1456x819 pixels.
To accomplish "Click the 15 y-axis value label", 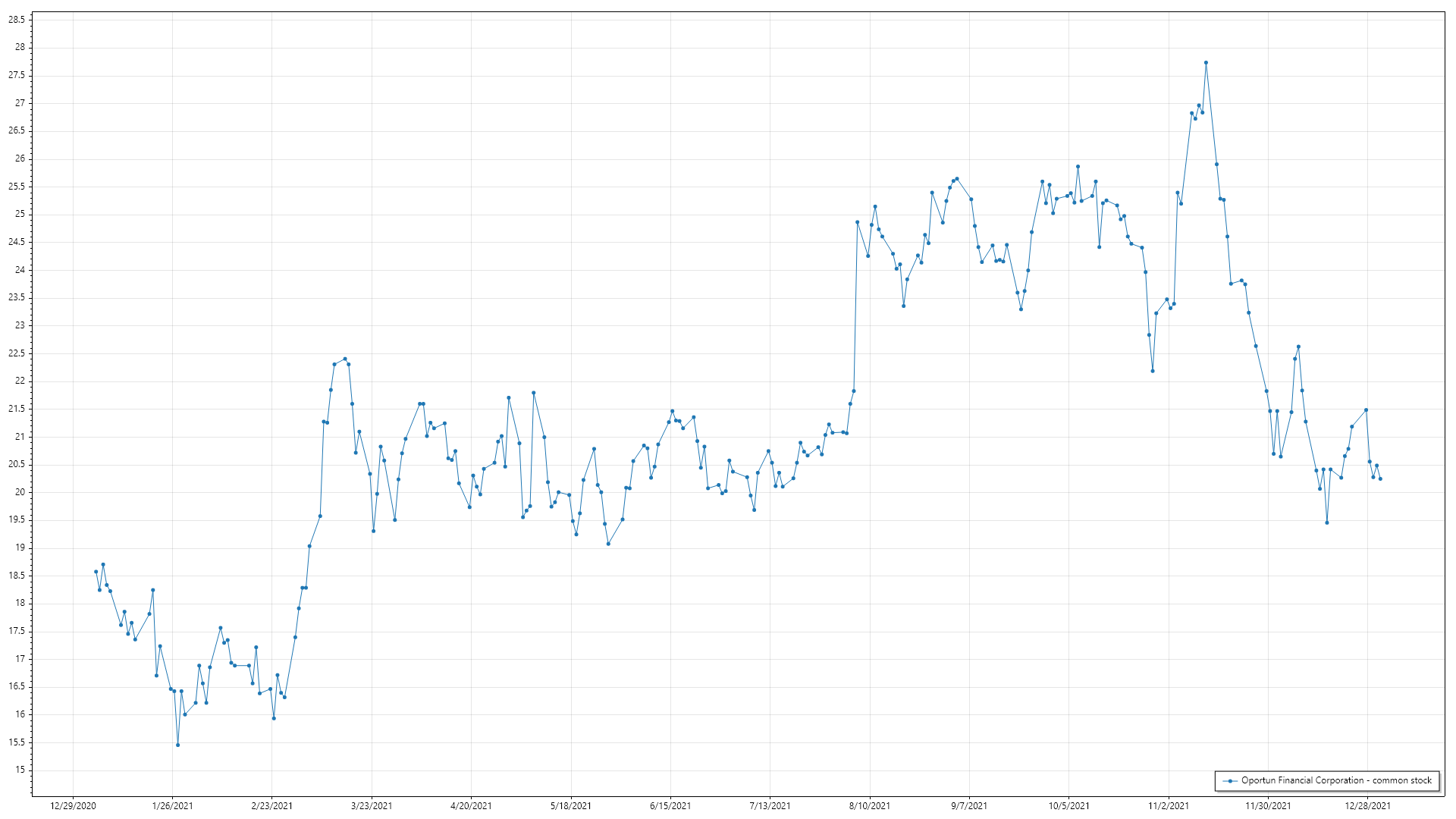I will (x=20, y=770).
